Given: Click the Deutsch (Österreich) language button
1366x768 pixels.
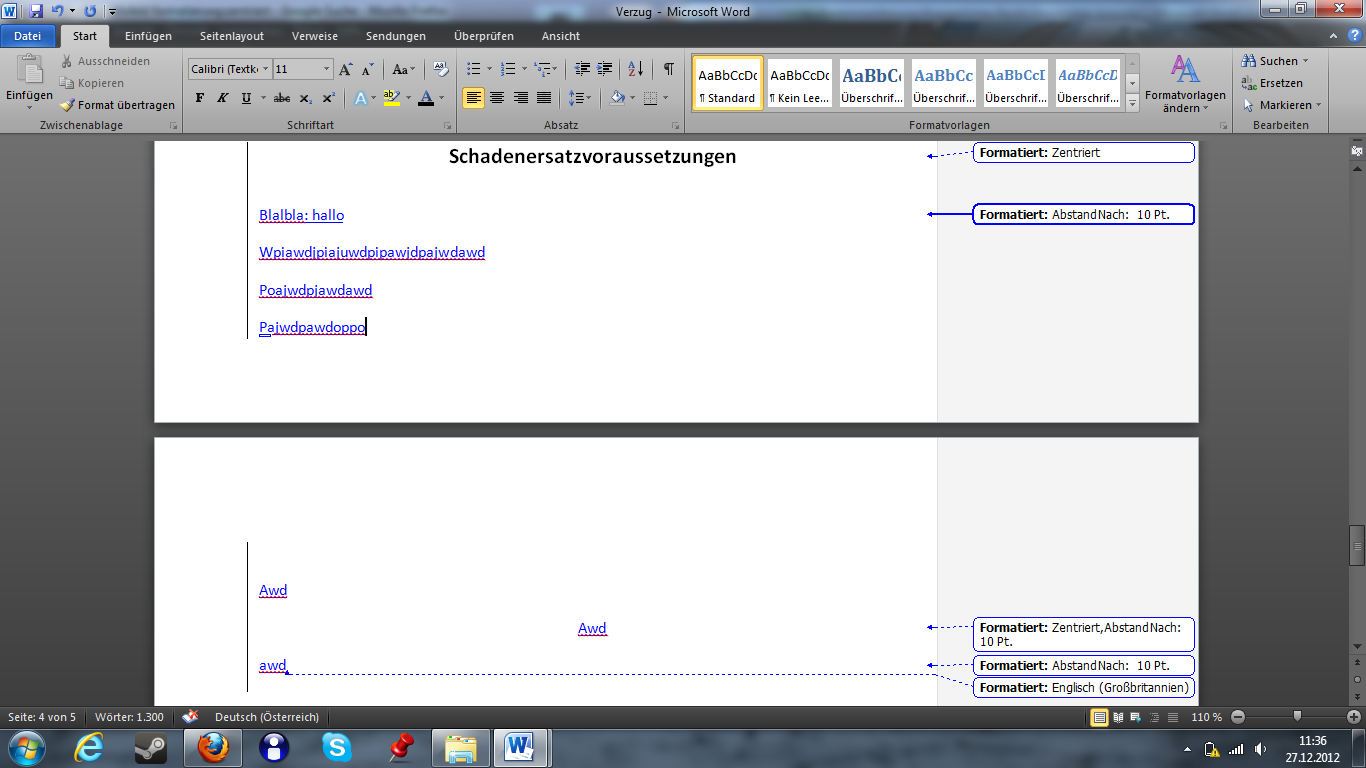Looking at the screenshot, I should [x=266, y=717].
